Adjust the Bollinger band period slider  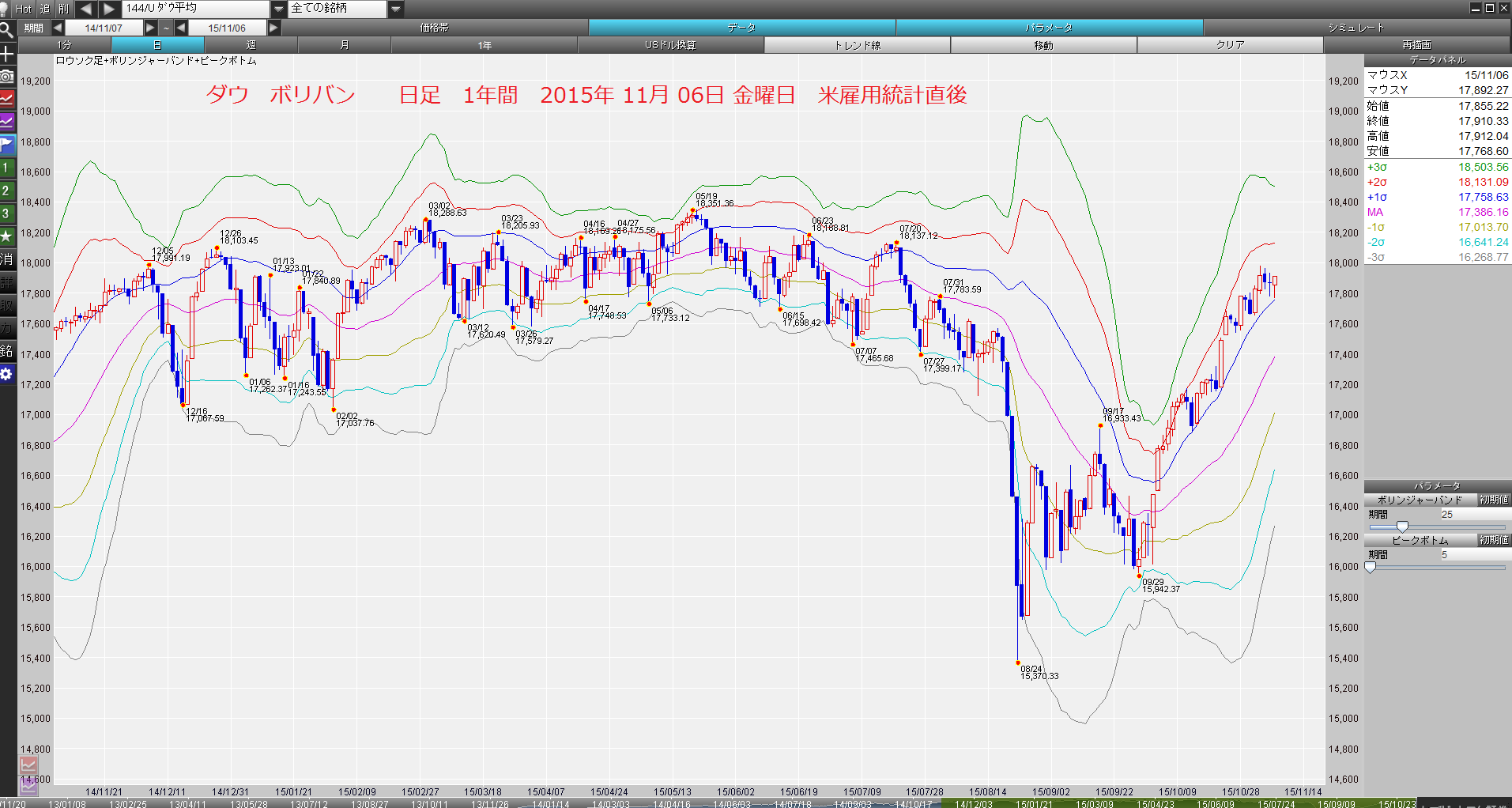(1402, 527)
